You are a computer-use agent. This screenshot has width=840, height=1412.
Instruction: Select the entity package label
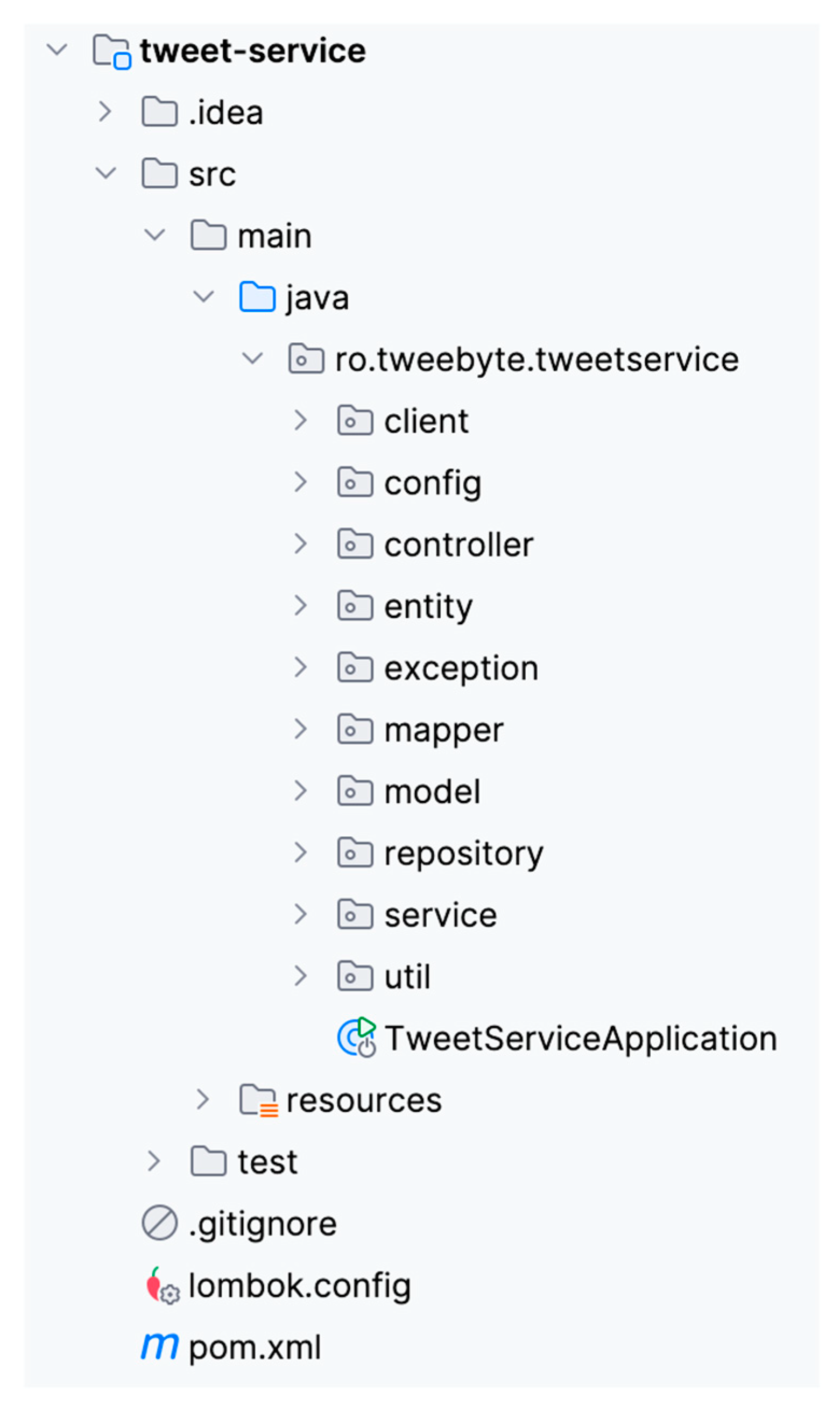pos(428,606)
